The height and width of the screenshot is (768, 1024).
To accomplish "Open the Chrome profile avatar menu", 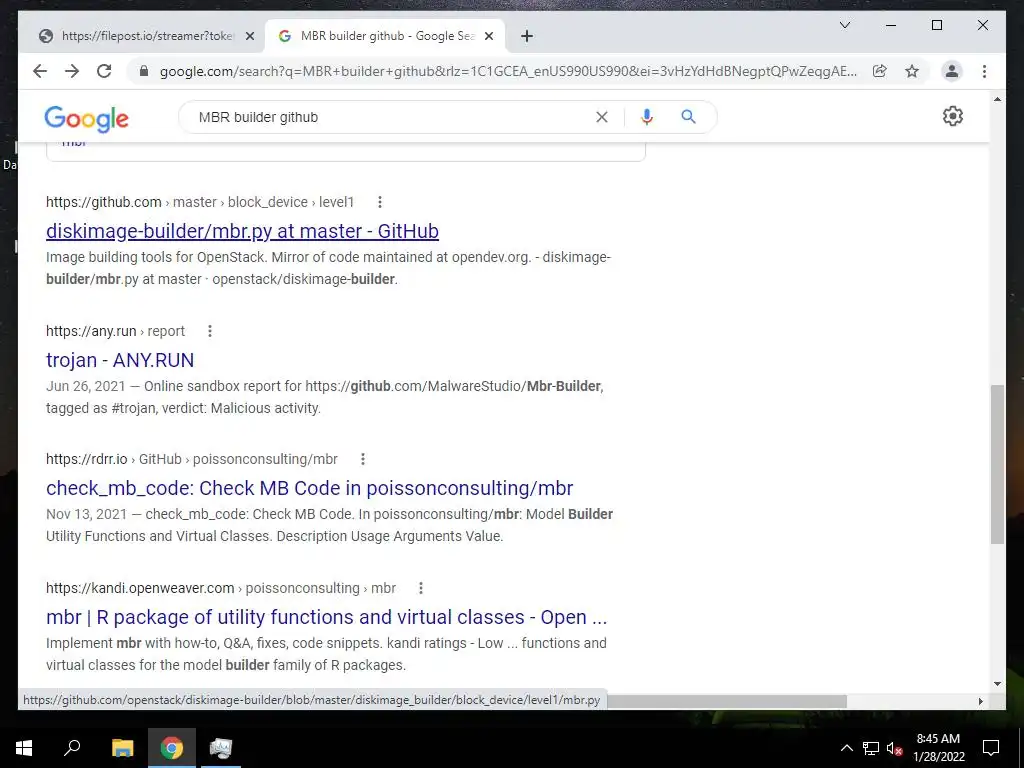I will point(952,71).
